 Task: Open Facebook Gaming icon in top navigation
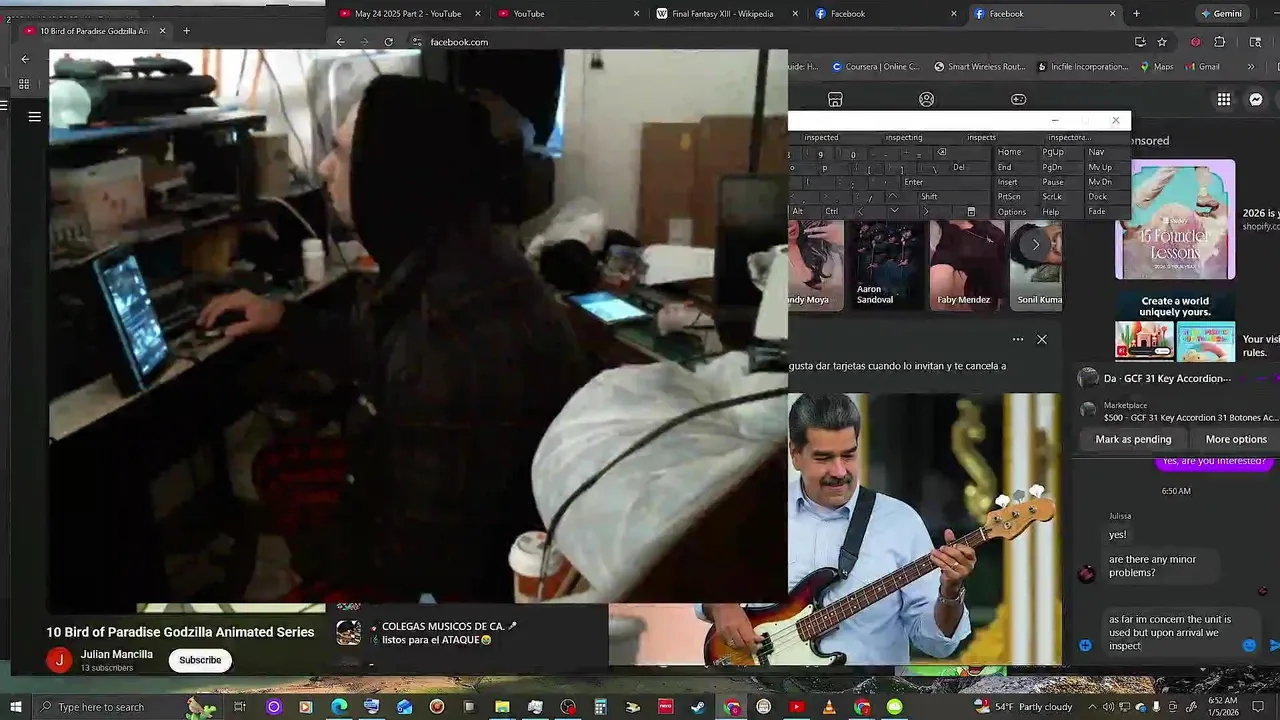pos(1018,99)
